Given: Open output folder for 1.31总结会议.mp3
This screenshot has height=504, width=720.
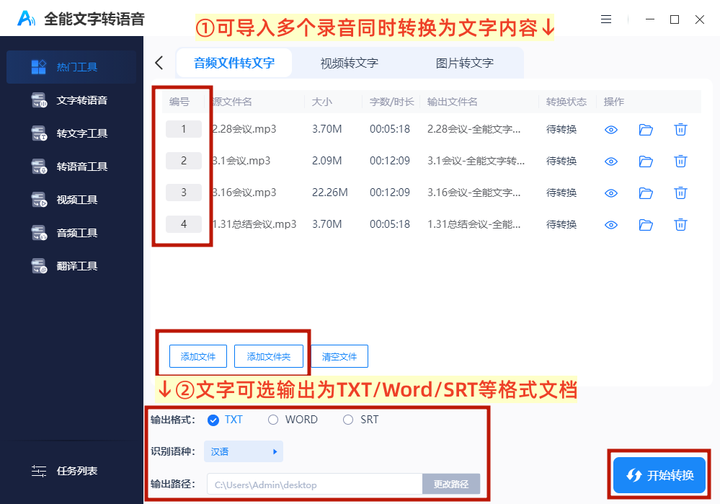Looking at the screenshot, I should tap(646, 225).
